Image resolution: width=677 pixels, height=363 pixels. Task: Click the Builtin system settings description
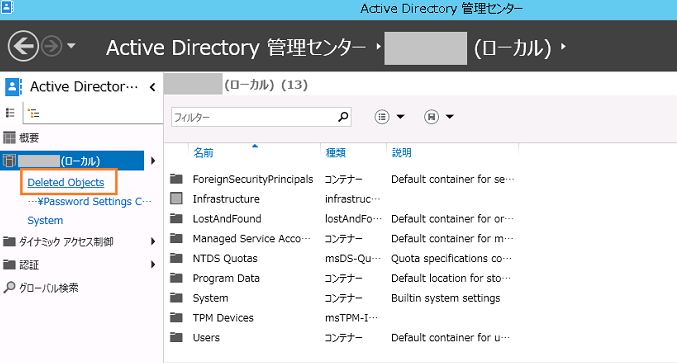point(446,298)
